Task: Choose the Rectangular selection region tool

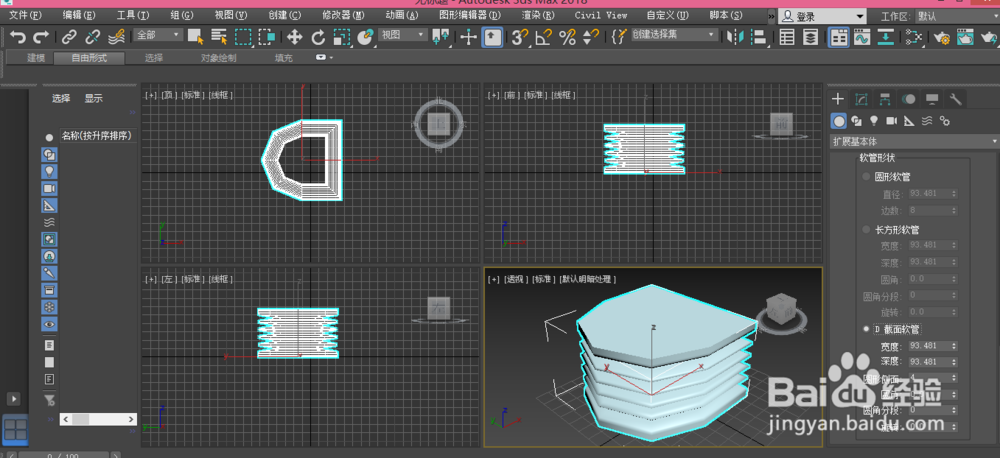Action: (x=243, y=37)
